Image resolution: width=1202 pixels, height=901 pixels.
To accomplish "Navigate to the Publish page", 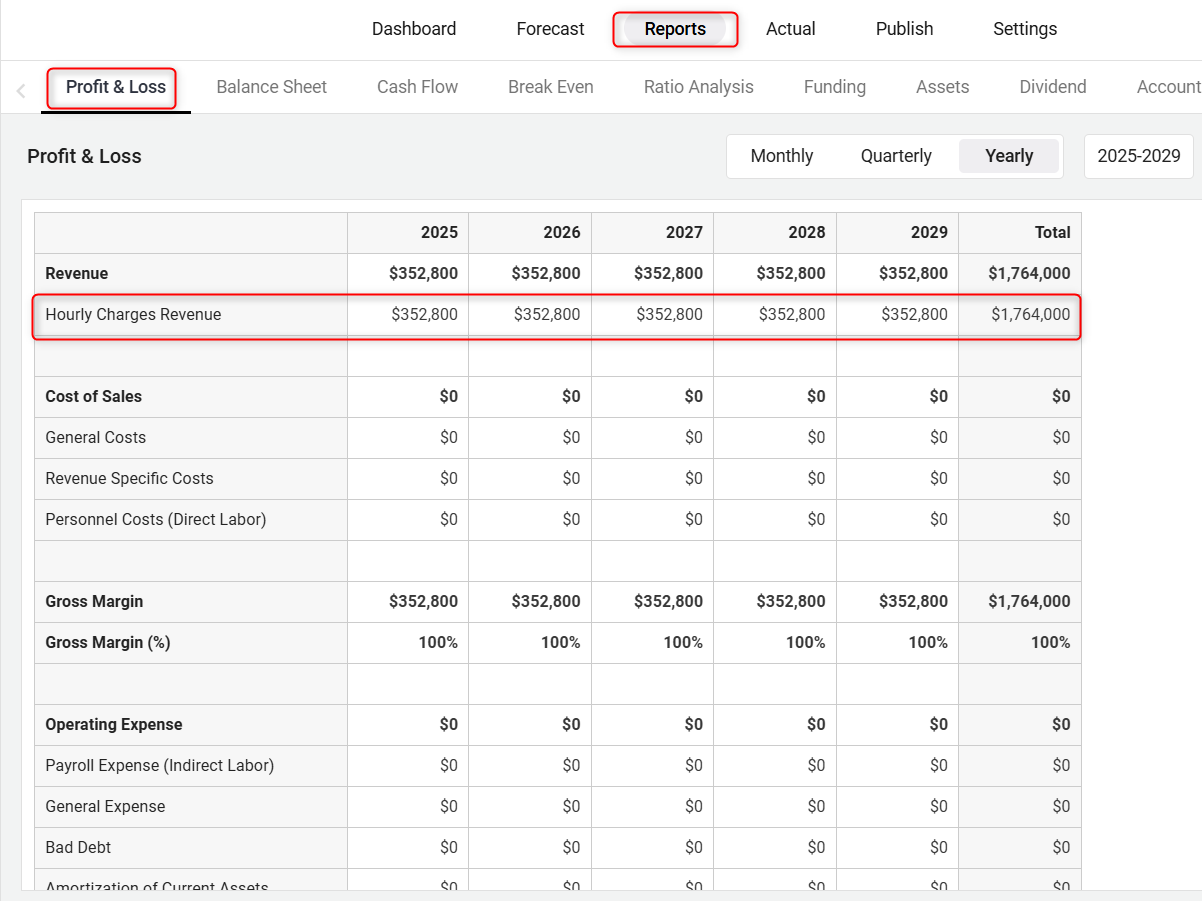I will click(904, 29).
